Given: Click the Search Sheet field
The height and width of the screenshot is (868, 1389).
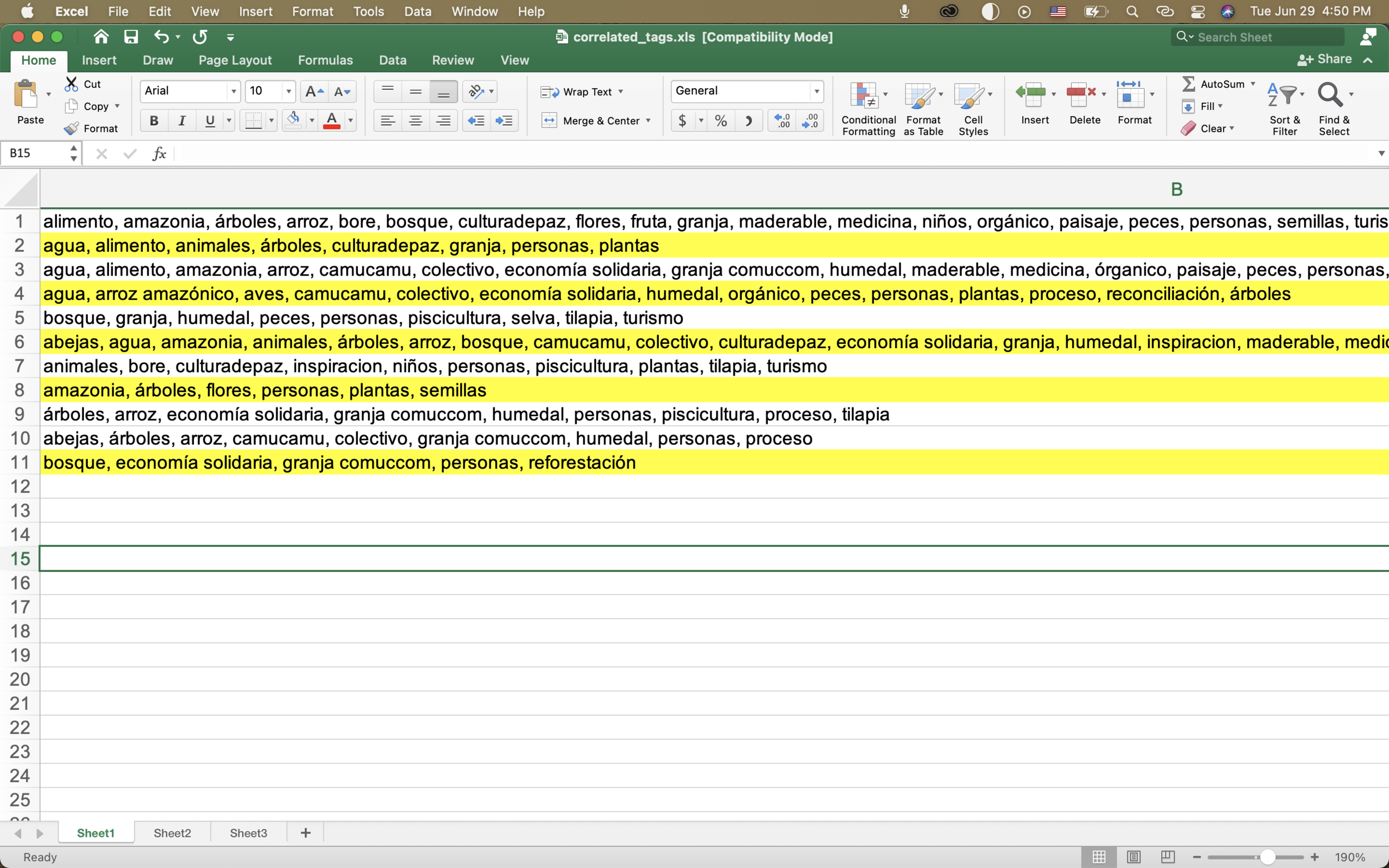Looking at the screenshot, I should (x=1258, y=36).
